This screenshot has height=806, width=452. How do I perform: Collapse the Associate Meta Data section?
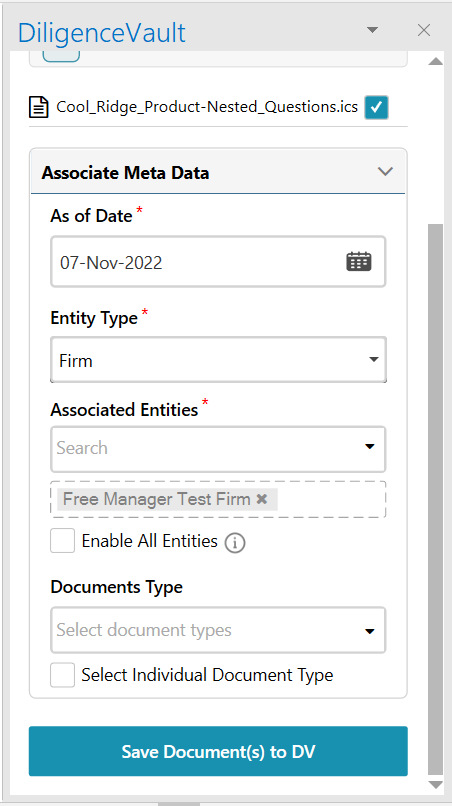coord(385,171)
